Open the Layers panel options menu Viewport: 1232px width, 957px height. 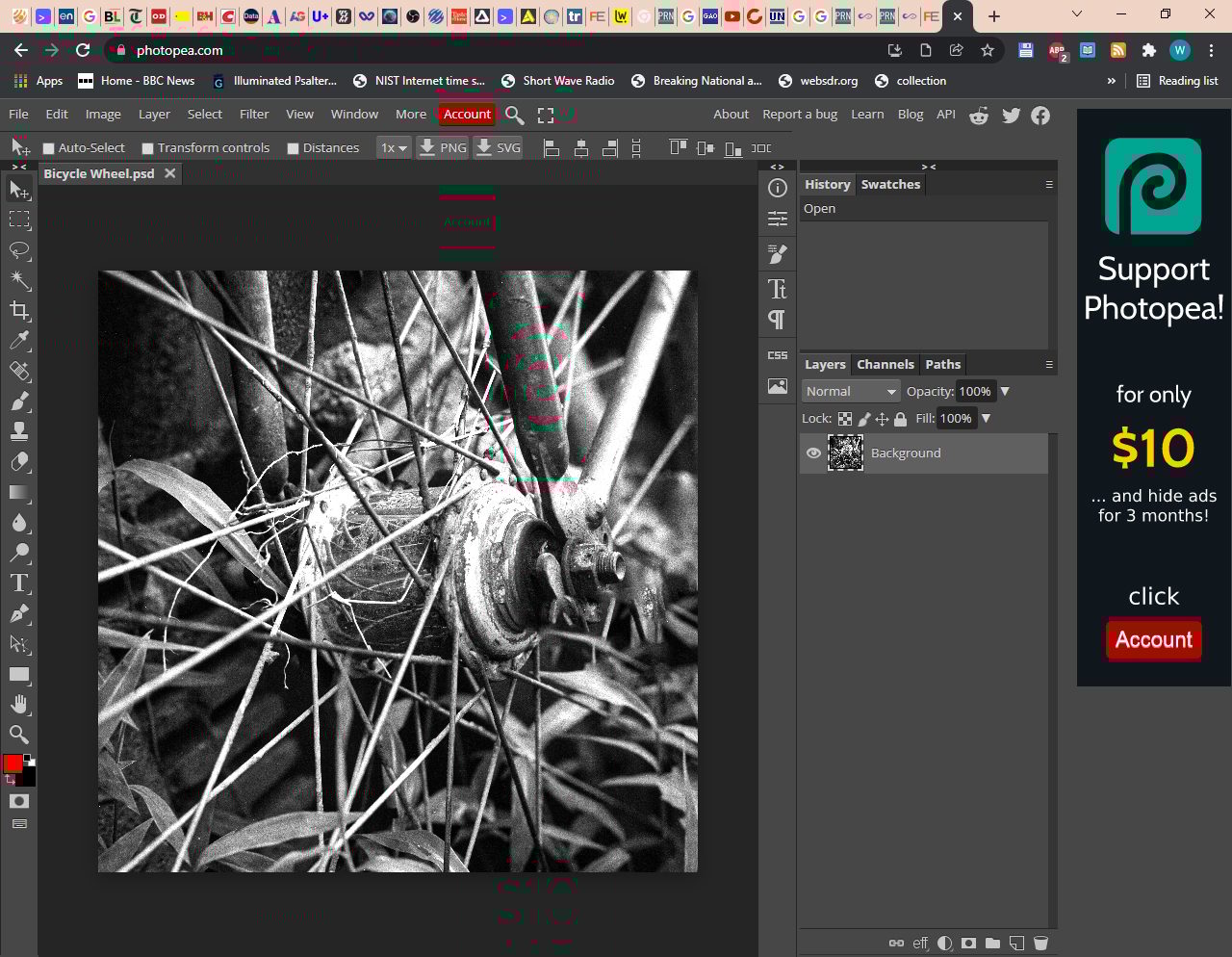(1049, 365)
